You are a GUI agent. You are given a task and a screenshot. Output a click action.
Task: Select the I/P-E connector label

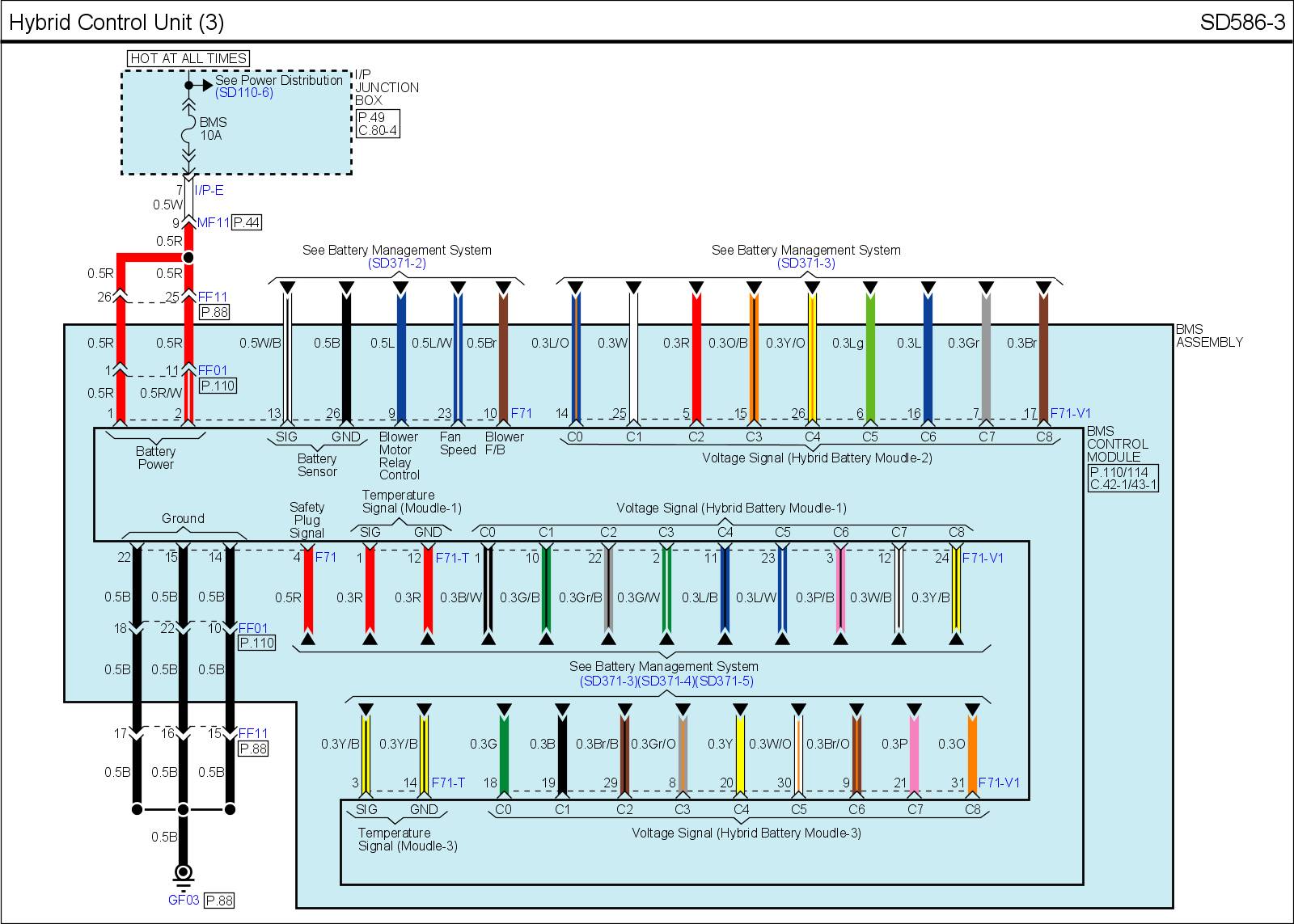(x=209, y=190)
